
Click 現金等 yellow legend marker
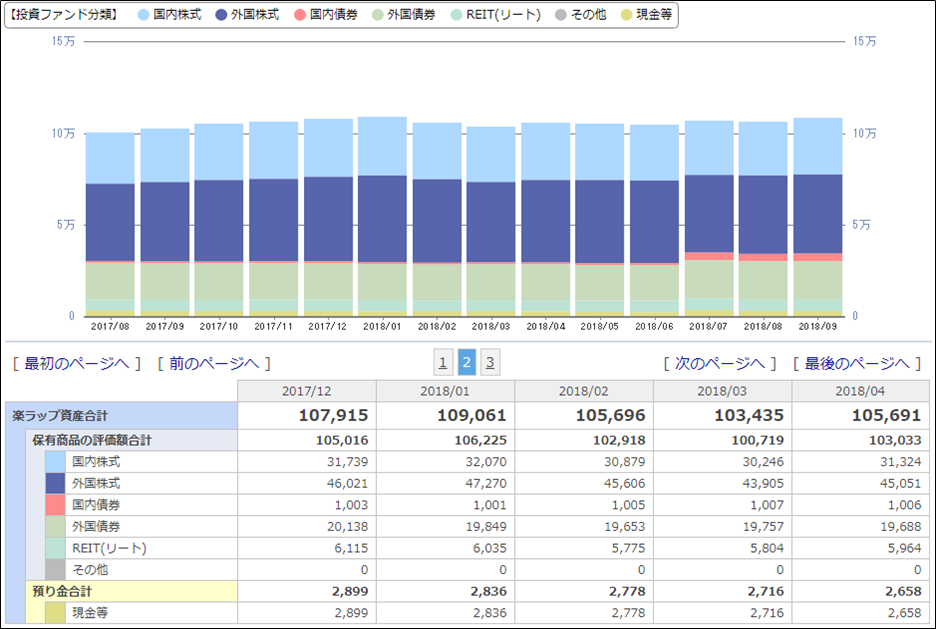pos(626,15)
